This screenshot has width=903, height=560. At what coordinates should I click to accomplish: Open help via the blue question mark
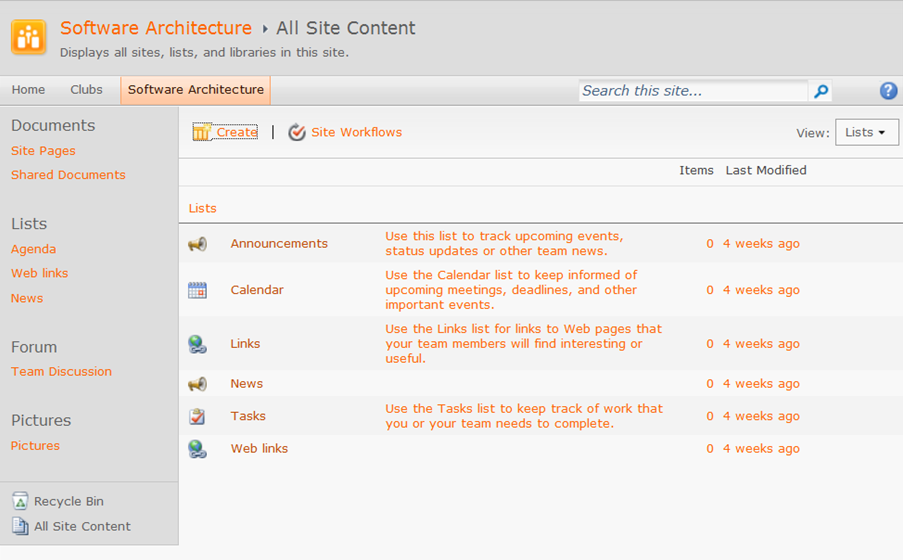888,90
